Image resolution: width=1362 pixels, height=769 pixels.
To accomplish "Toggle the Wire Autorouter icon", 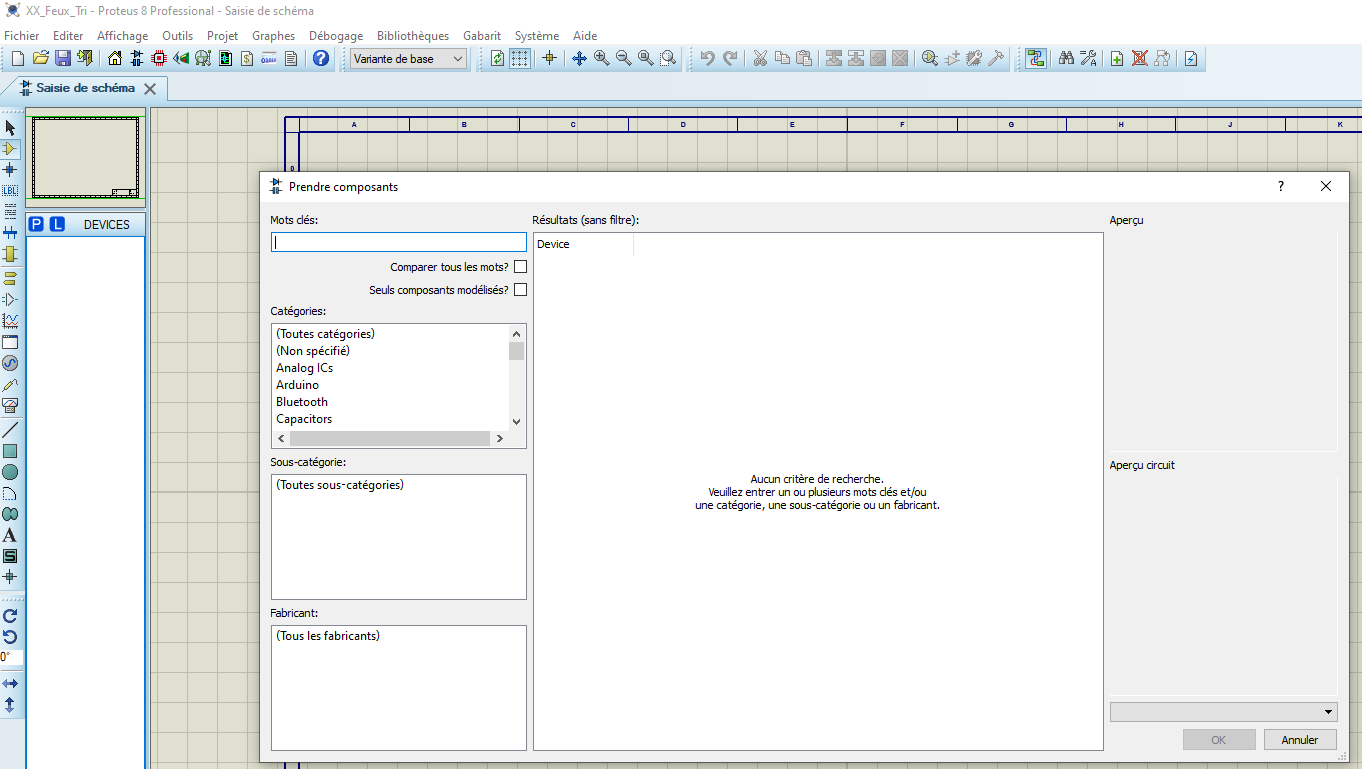I will point(1035,59).
